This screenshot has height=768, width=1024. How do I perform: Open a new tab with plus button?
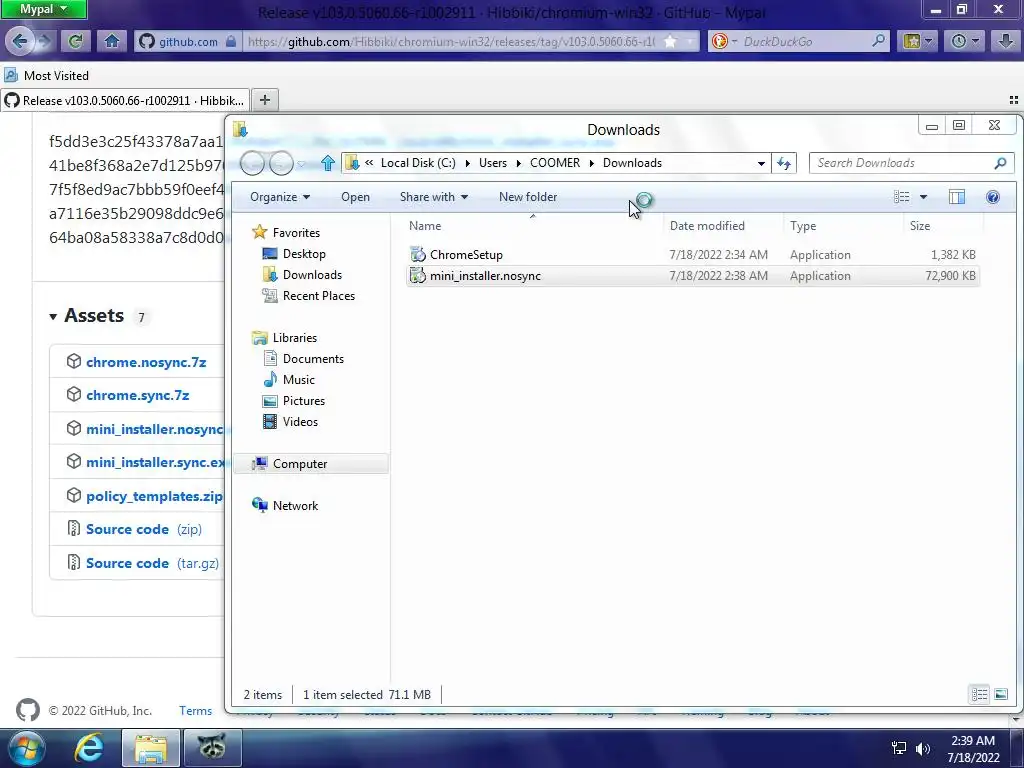[x=264, y=100]
